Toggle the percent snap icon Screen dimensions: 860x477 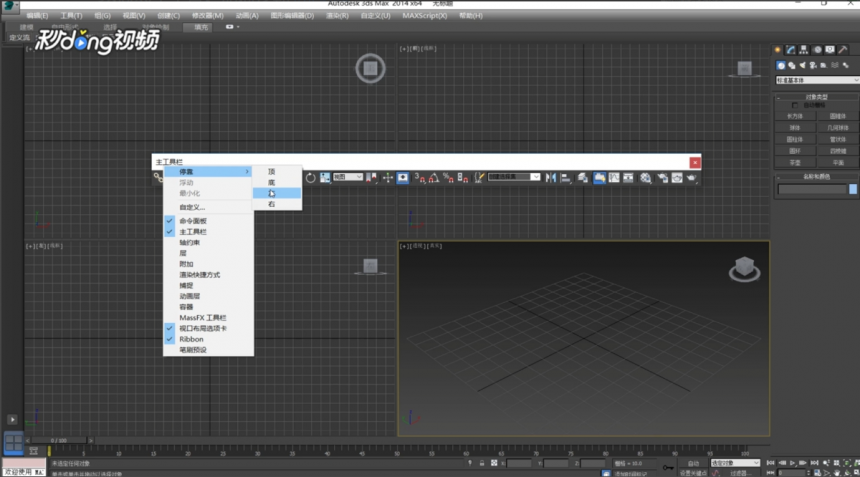click(448, 178)
